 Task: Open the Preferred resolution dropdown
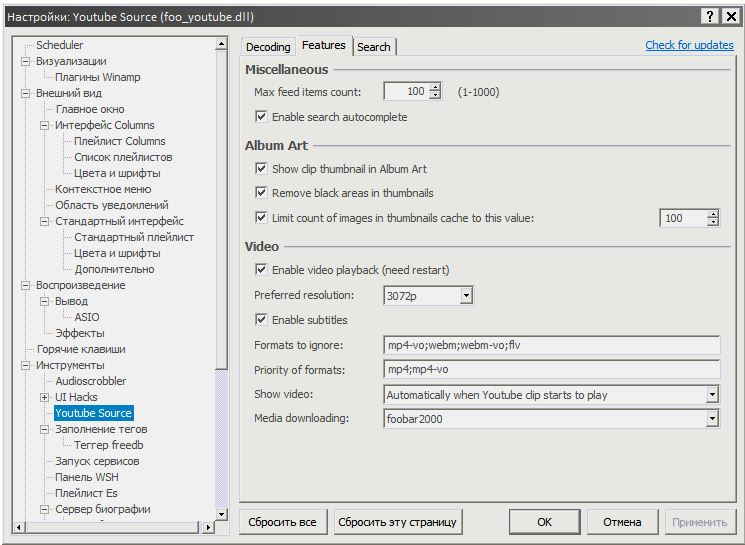pyautogui.click(x=465, y=296)
